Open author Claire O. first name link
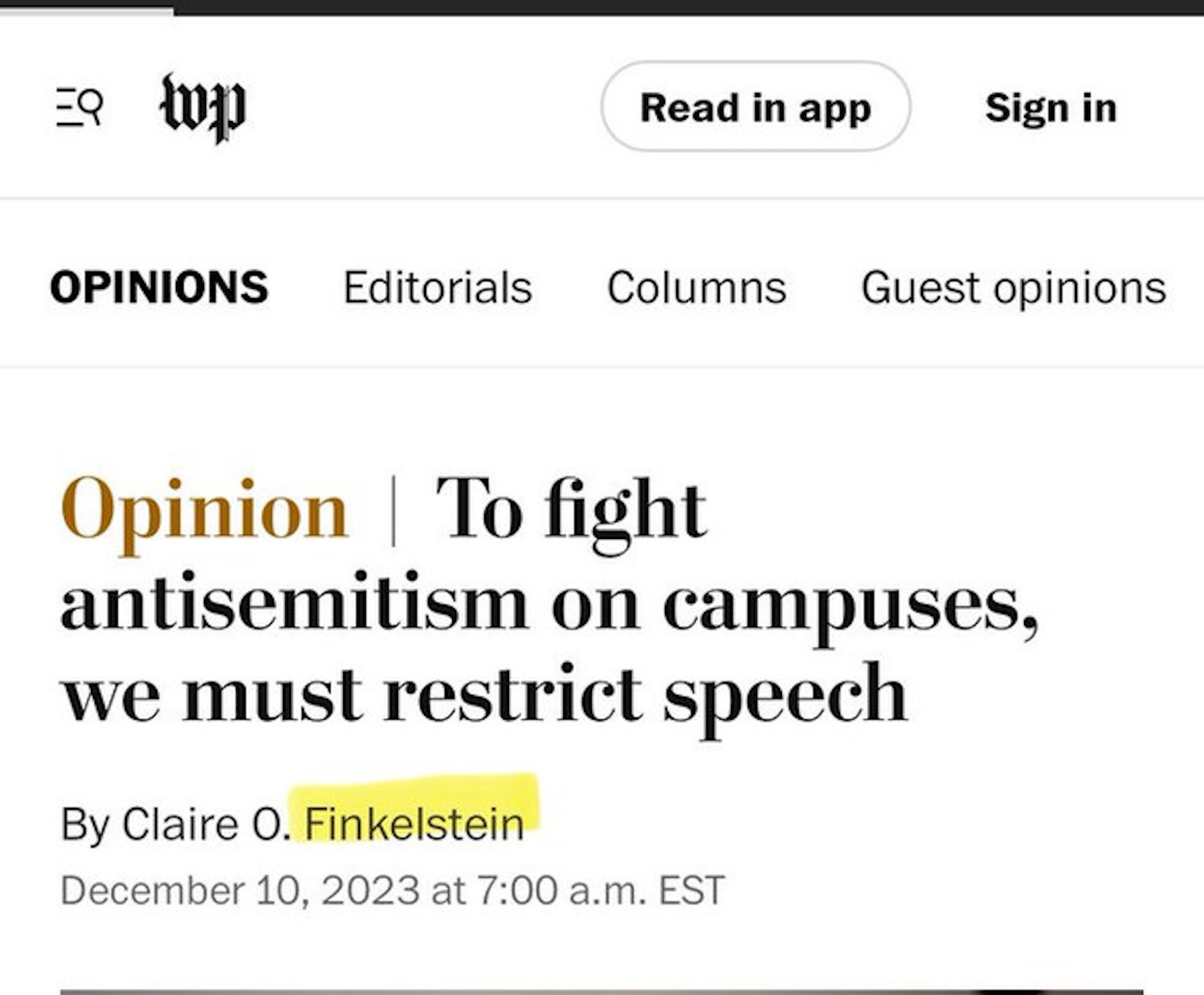The image size is (1204, 995). [204, 824]
